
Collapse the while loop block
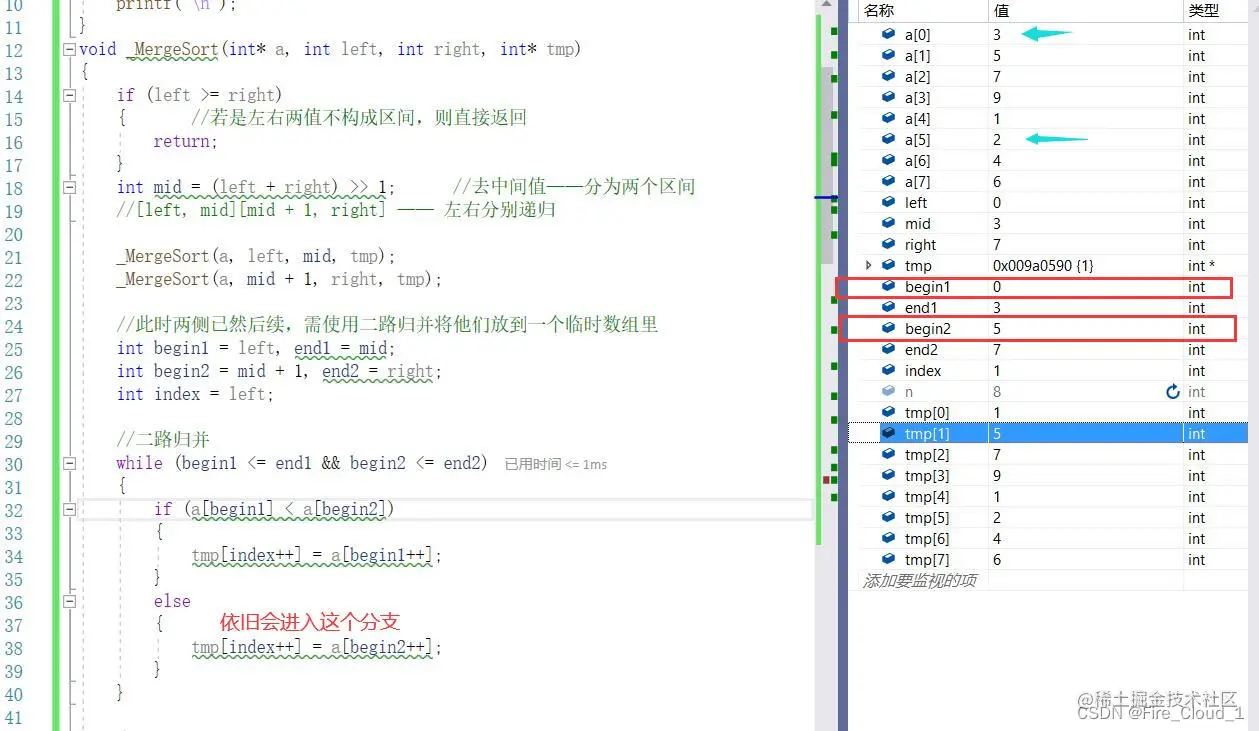click(69, 463)
